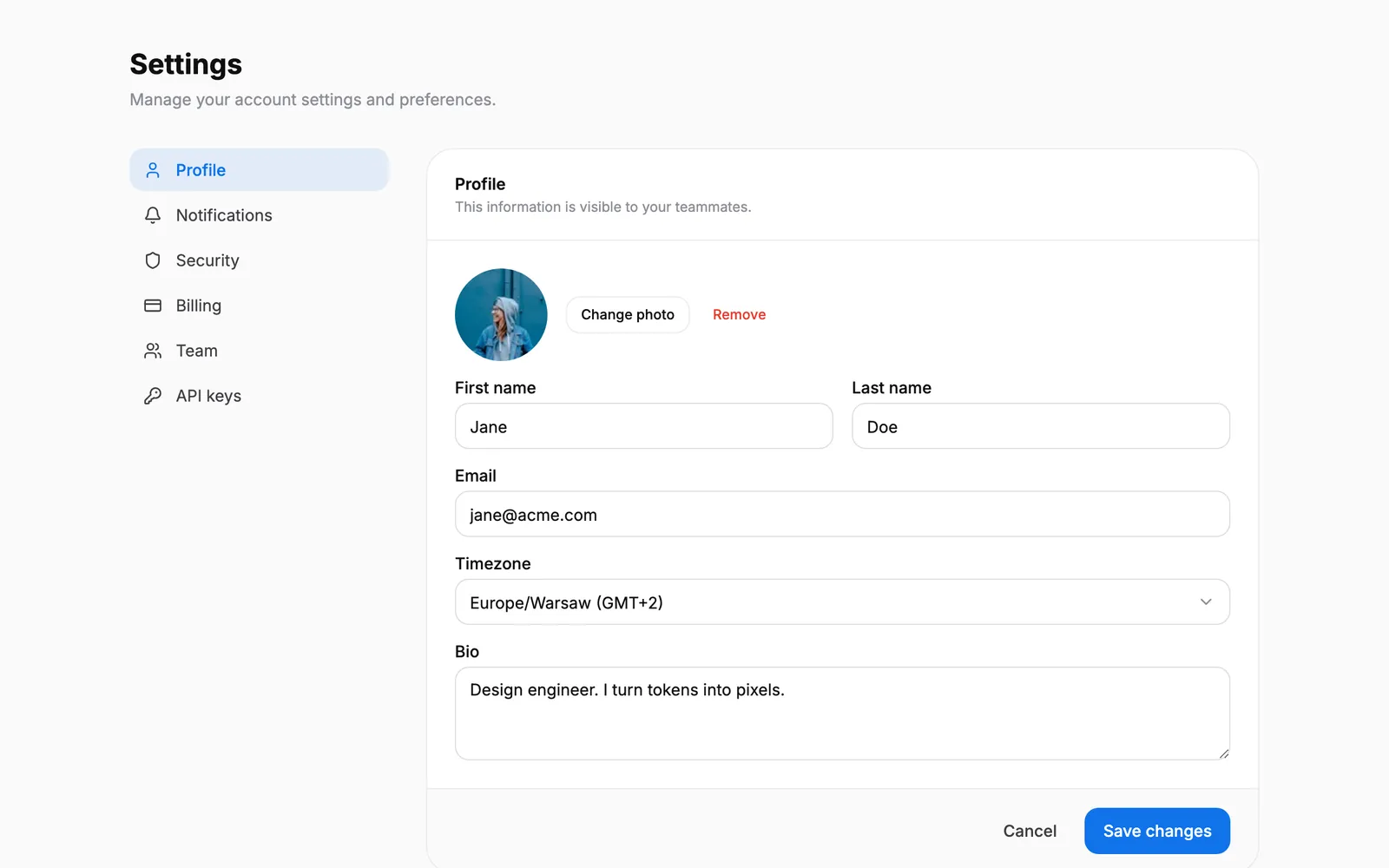Cancel the profile changes

1030,831
